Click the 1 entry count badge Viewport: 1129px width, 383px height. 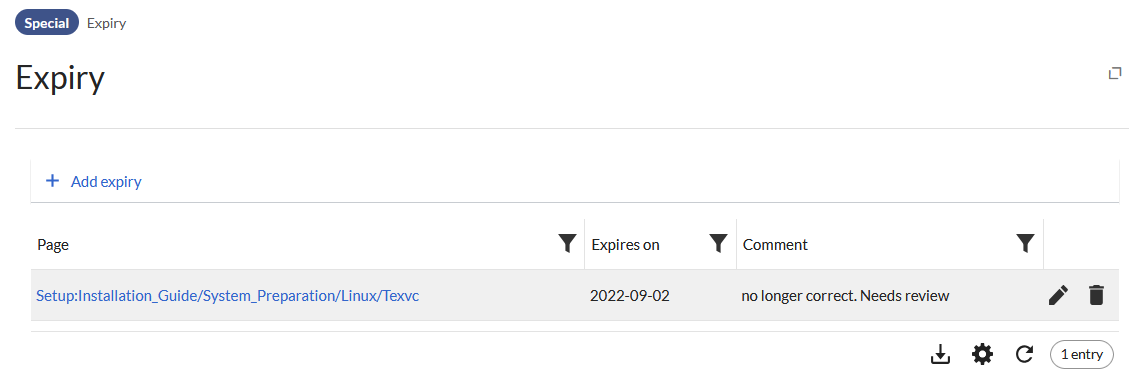(x=1081, y=354)
